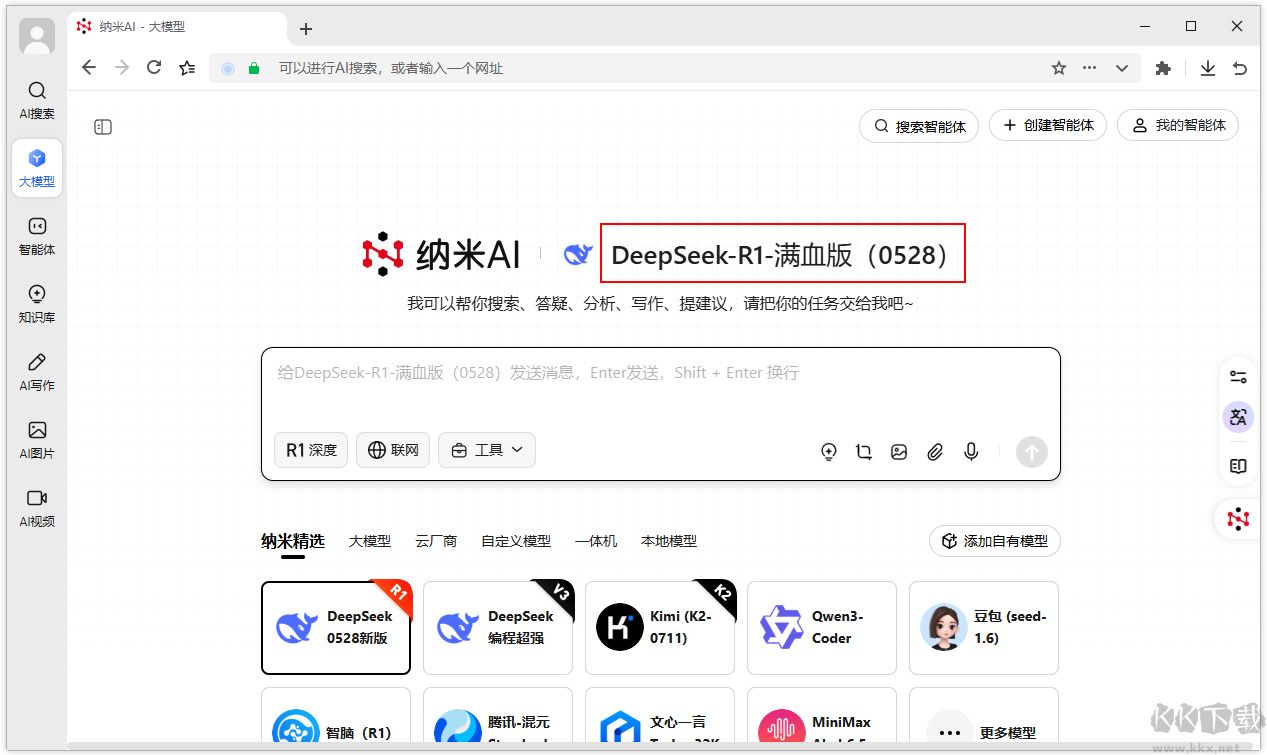This screenshot has height=755, width=1267.
Task: Open the AI视频 tool
Action: (36, 508)
